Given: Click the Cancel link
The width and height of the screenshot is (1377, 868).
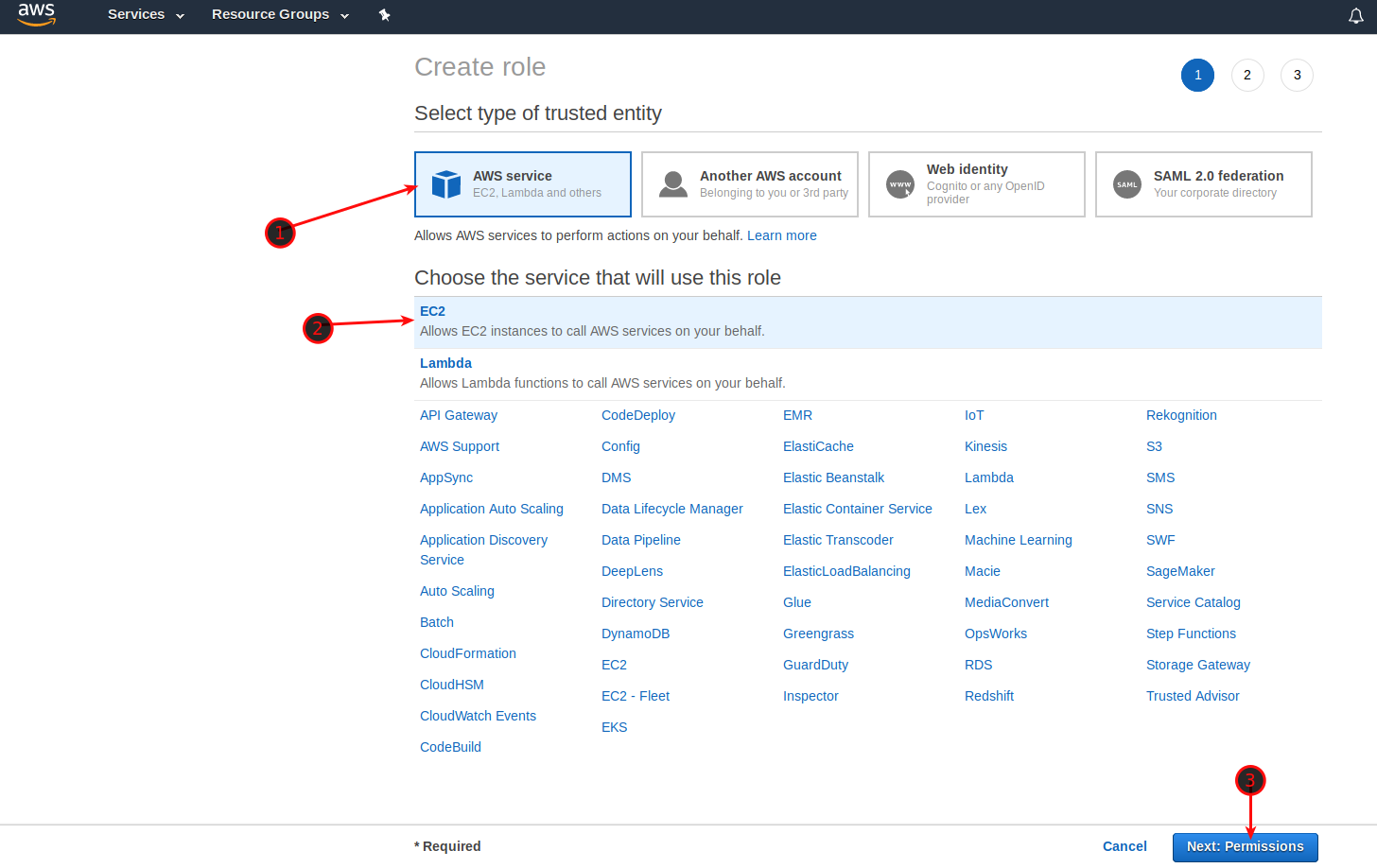Looking at the screenshot, I should pos(1124,846).
